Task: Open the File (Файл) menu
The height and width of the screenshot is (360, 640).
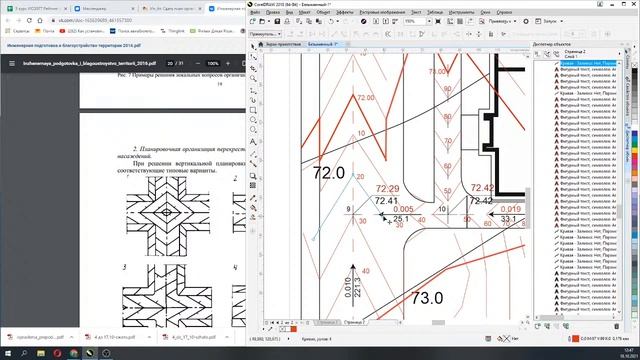Action: [x=256, y=12]
